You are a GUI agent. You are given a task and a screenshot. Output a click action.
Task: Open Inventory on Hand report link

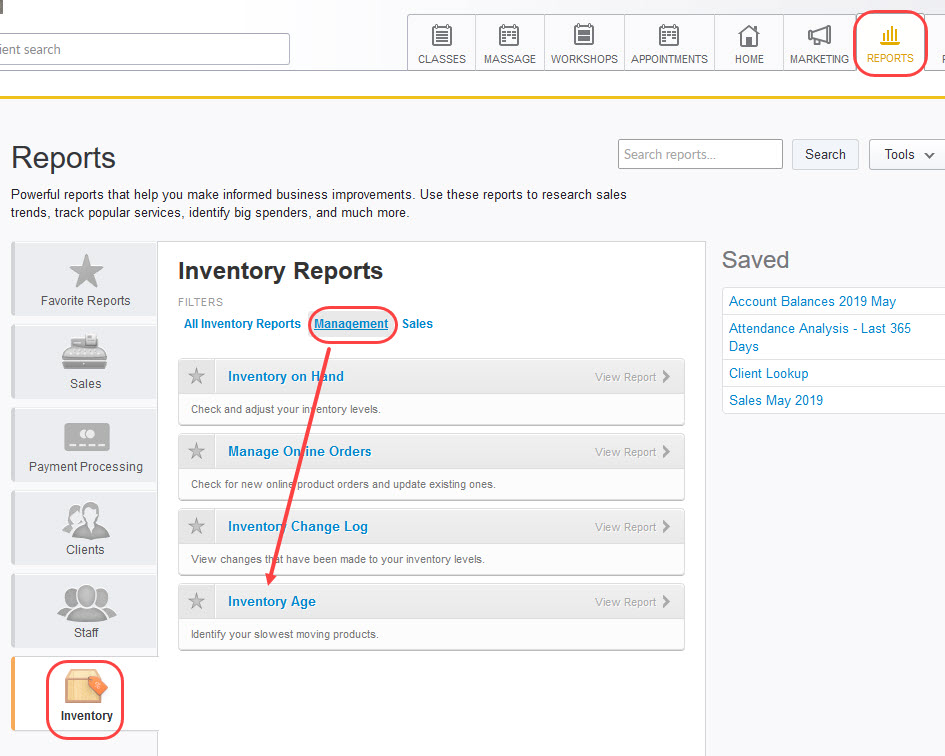click(286, 376)
